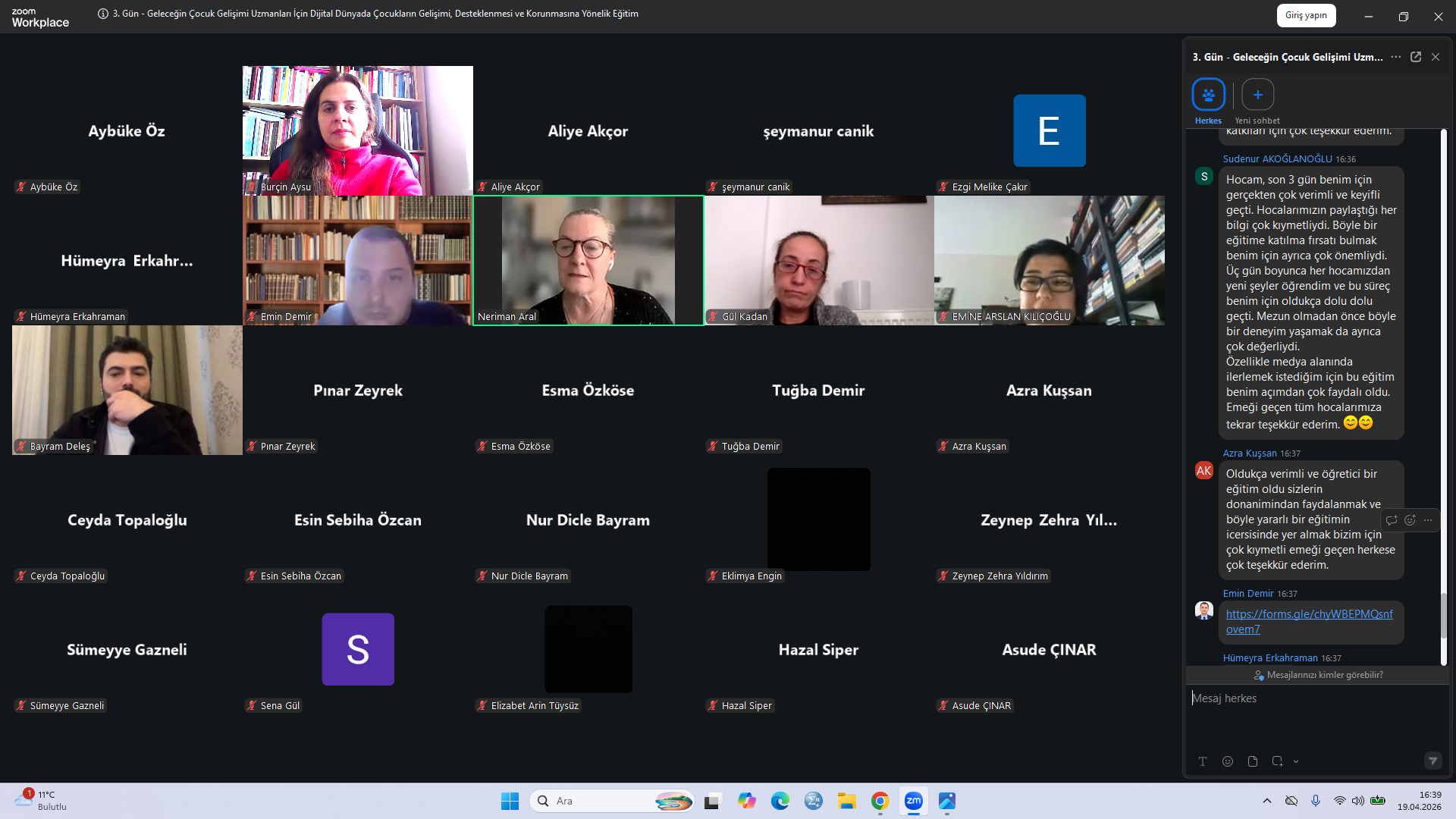The height and width of the screenshot is (819, 1456).
Task: Open text formatting tool in chat composer
Action: [x=1203, y=761]
